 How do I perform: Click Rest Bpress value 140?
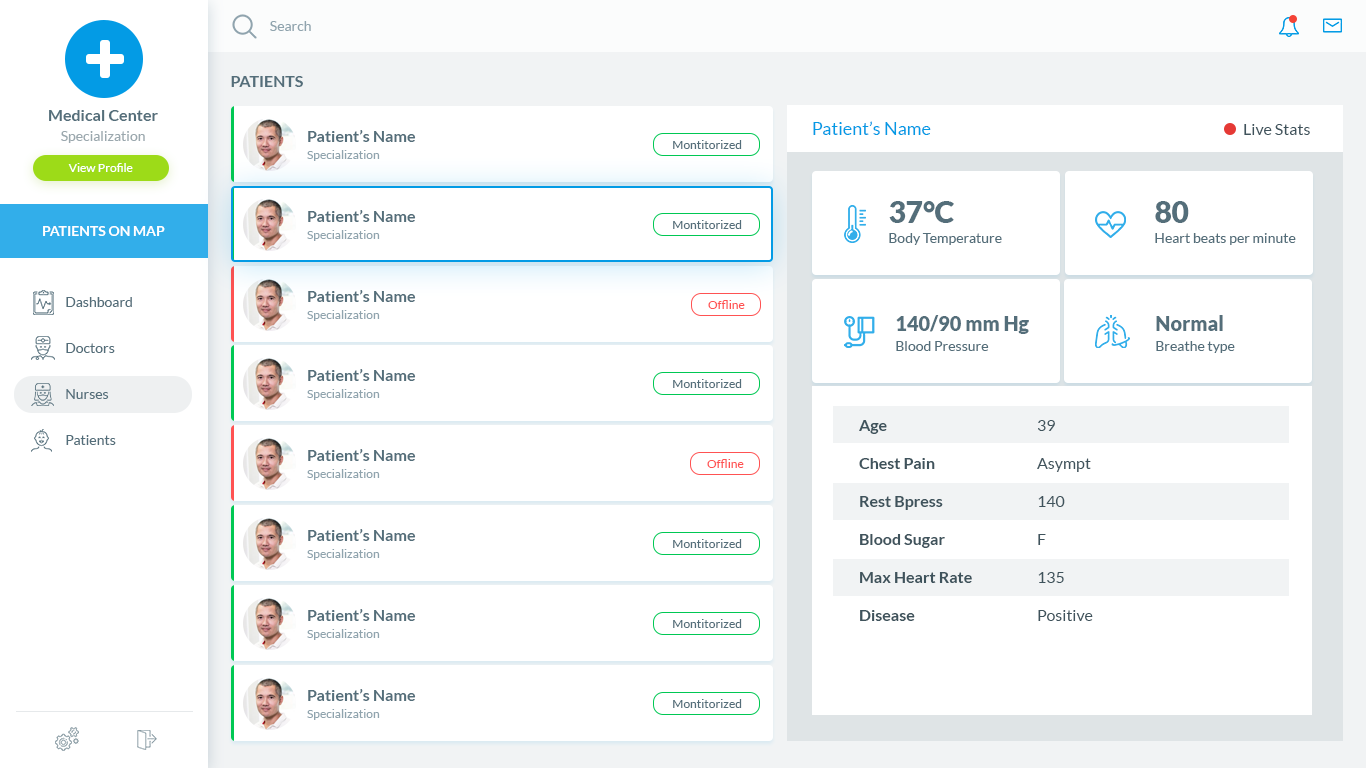1051,501
